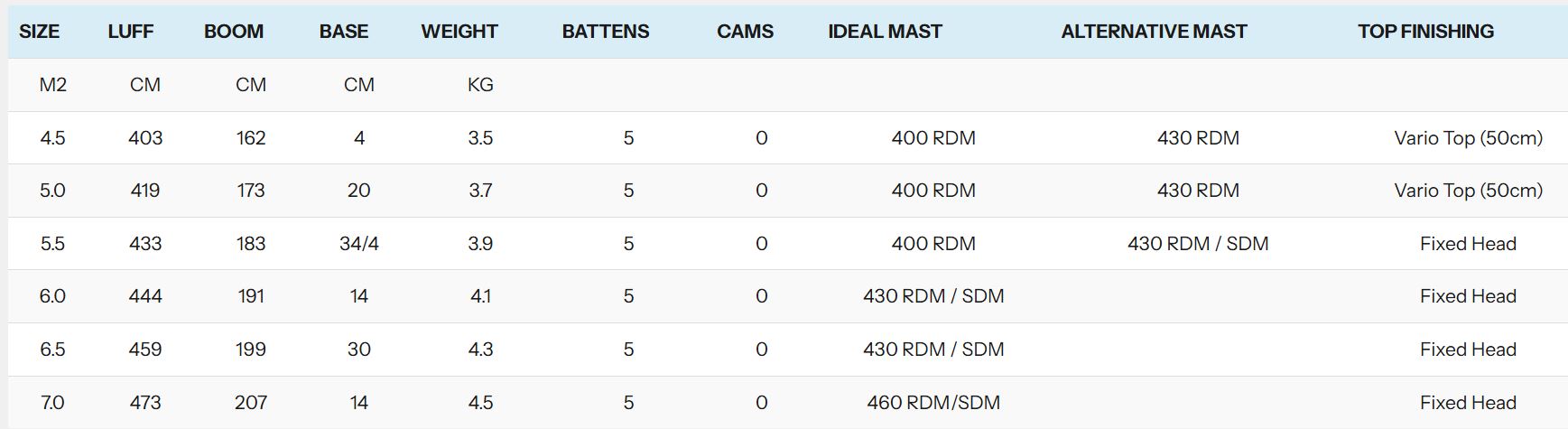Click Vario Top (50cm) in the 4.5 row
1568x429 pixels.
click(1468, 138)
